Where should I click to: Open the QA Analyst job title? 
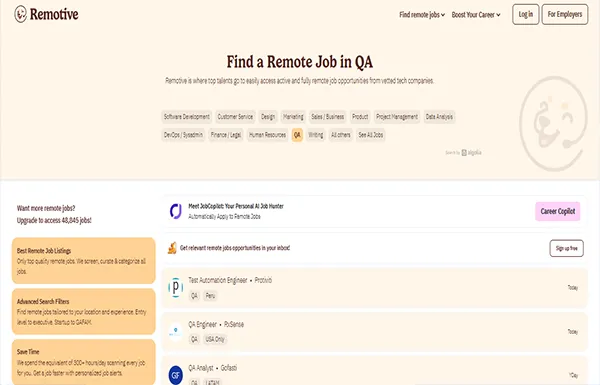[x=201, y=368]
